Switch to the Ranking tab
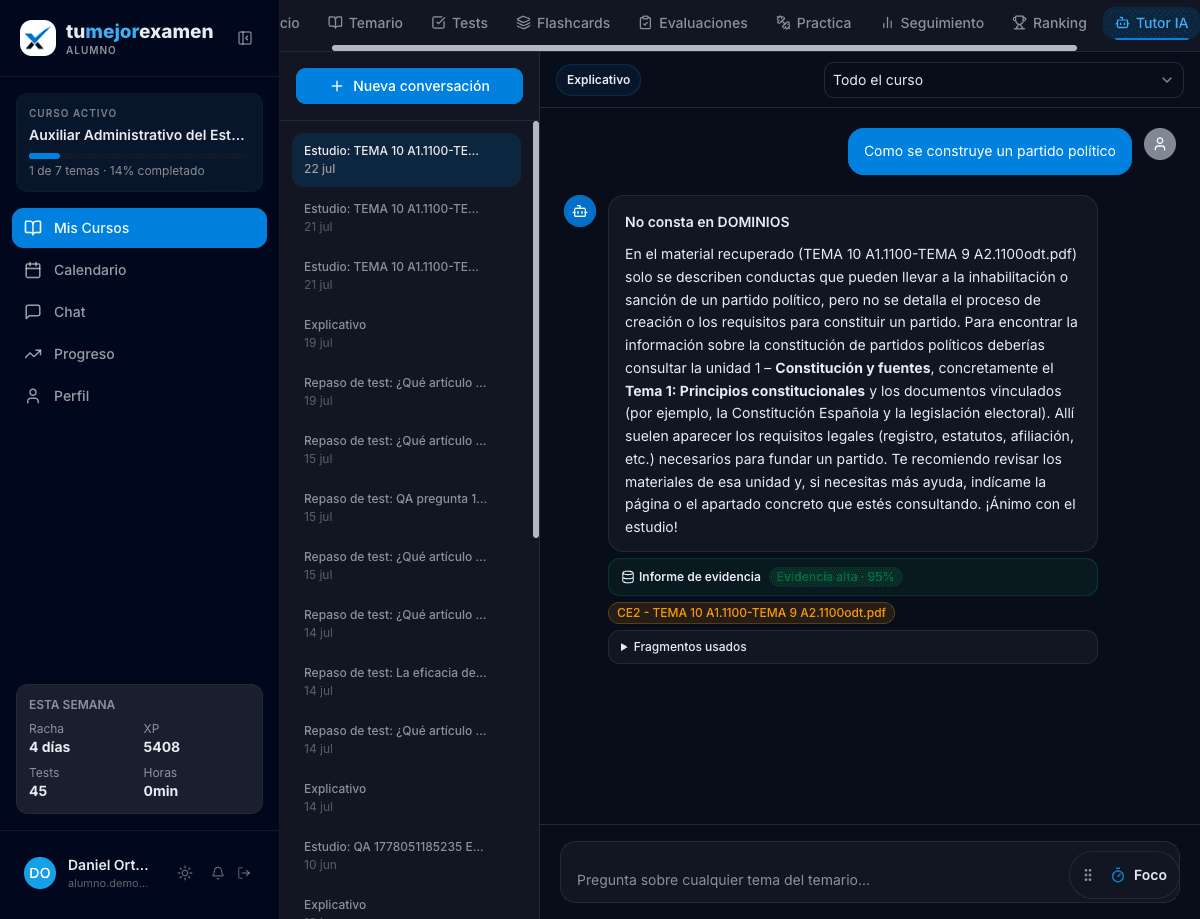The height and width of the screenshot is (919, 1200). (1049, 23)
